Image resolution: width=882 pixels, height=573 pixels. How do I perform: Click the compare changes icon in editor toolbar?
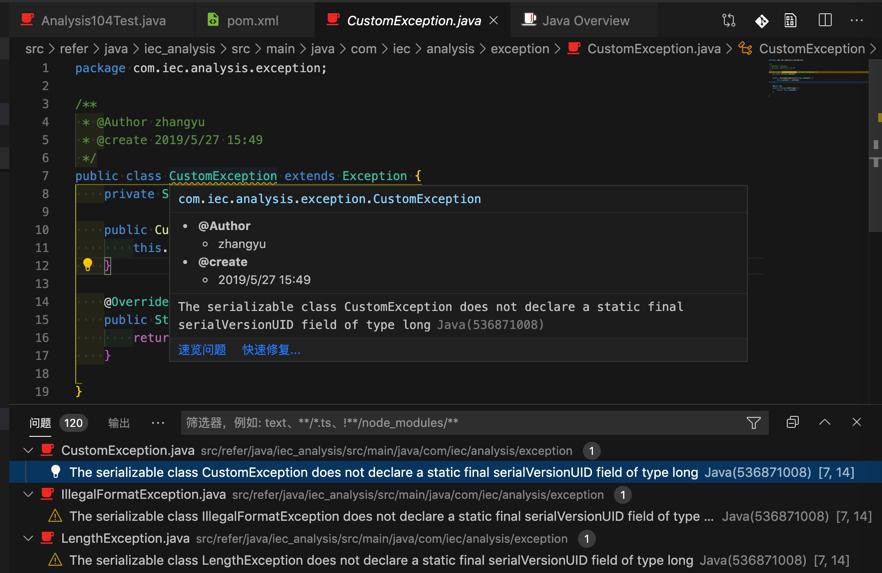(x=728, y=20)
